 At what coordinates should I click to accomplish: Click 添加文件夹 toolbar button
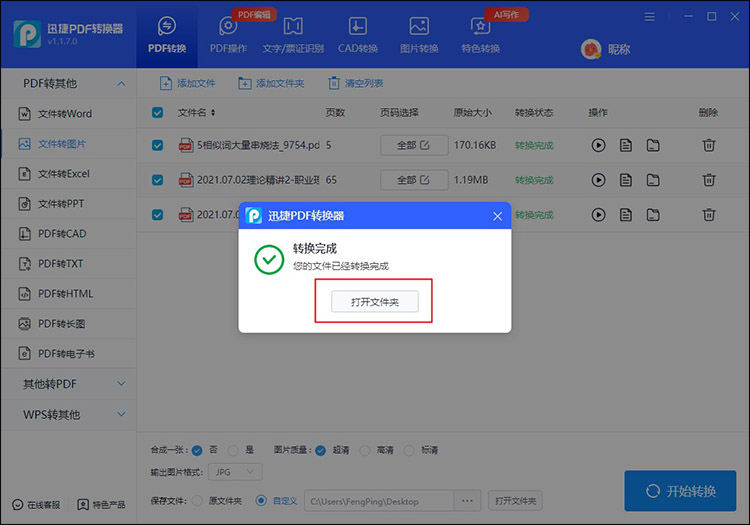click(271, 83)
